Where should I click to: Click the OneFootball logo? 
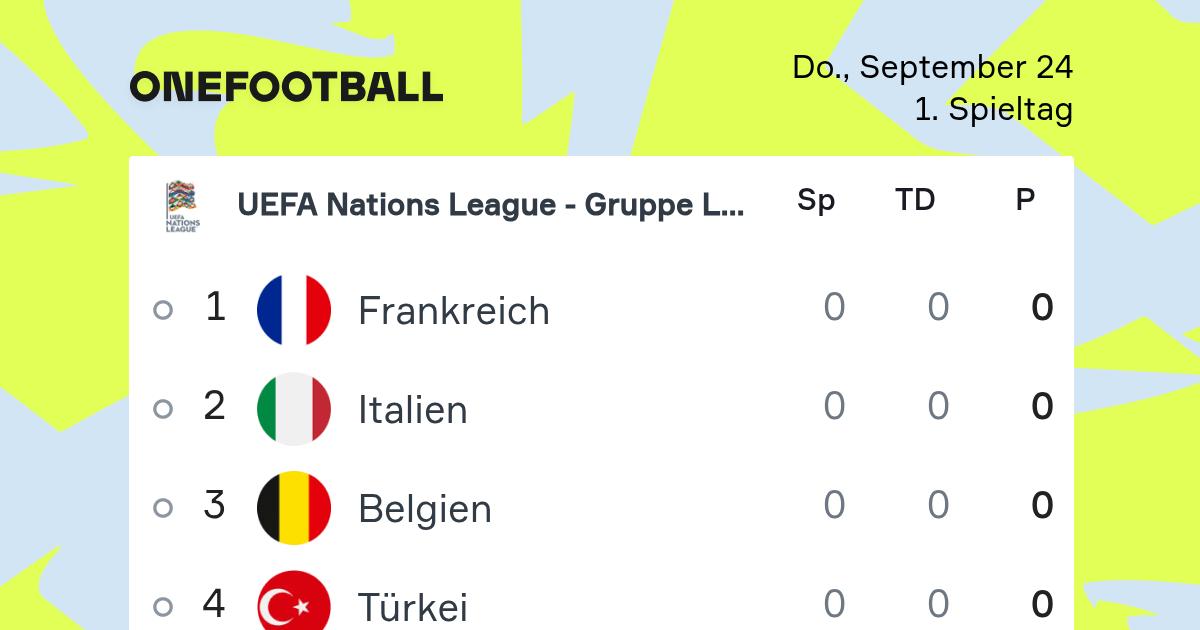coord(286,87)
